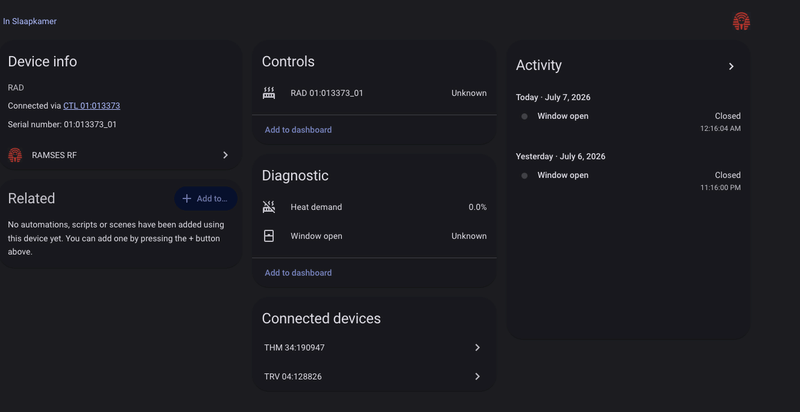800x412 pixels.
Task: Click the Activity card heading
Action: click(x=539, y=65)
